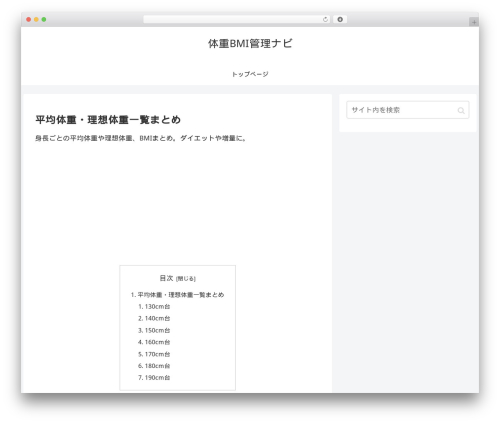Open a new tab with plus button
Image resolution: width=500 pixels, height=423 pixels.
(474, 22)
